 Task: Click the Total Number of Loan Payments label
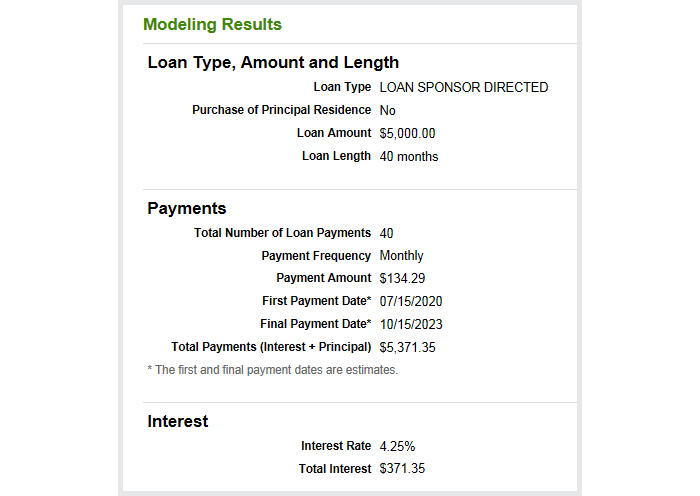pyautogui.click(x=282, y=233)
